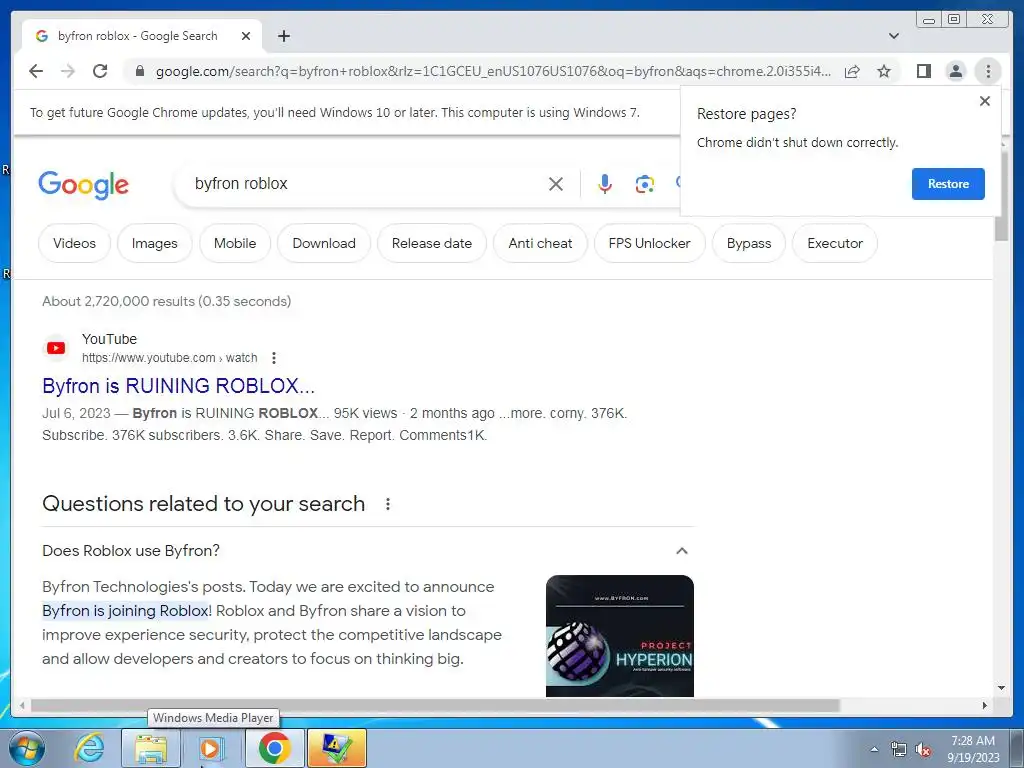Viewport: 1024px width, 768px height.
Task: Click the Google logo
Action: 84,185
